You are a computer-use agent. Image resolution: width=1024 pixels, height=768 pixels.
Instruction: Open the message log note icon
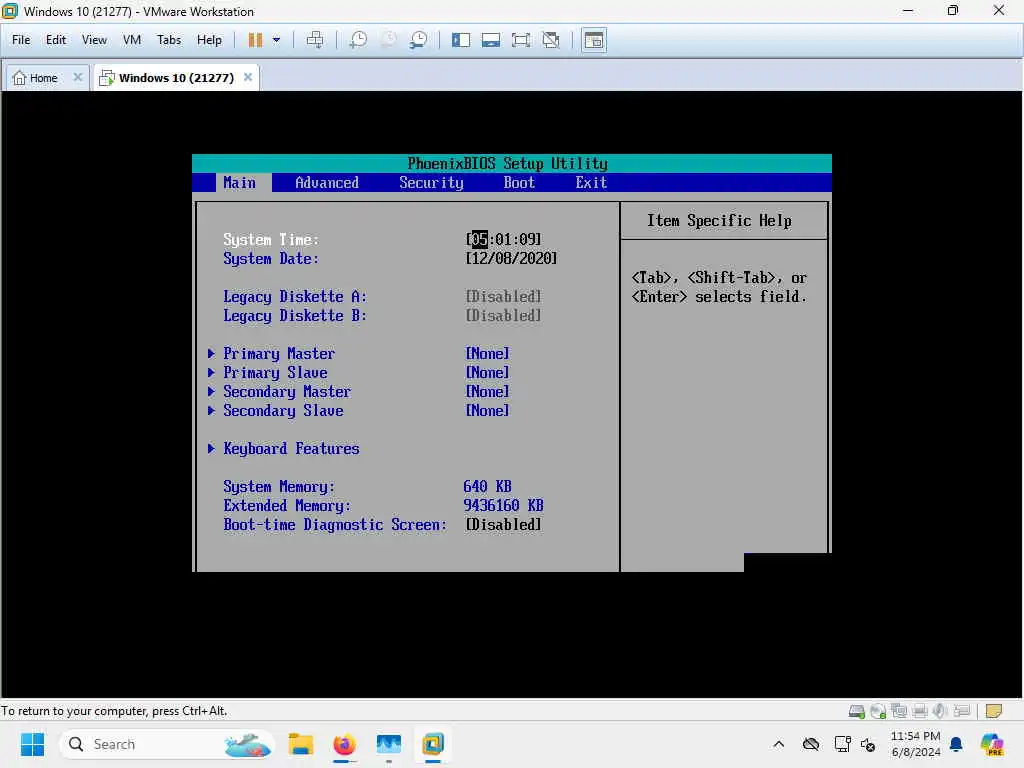click(993, 711)
